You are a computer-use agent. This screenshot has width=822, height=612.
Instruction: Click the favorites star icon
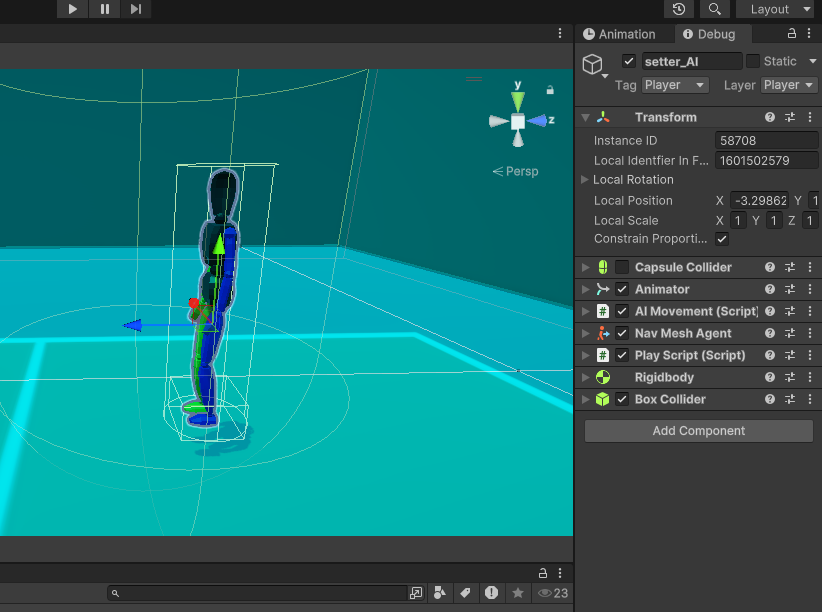(518, 593)
